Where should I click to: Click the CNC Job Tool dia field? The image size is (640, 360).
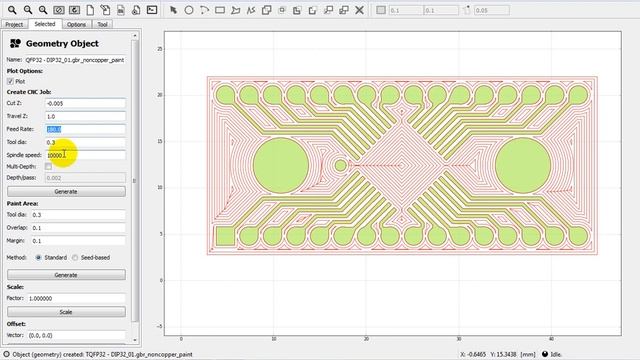click(85, 142)
